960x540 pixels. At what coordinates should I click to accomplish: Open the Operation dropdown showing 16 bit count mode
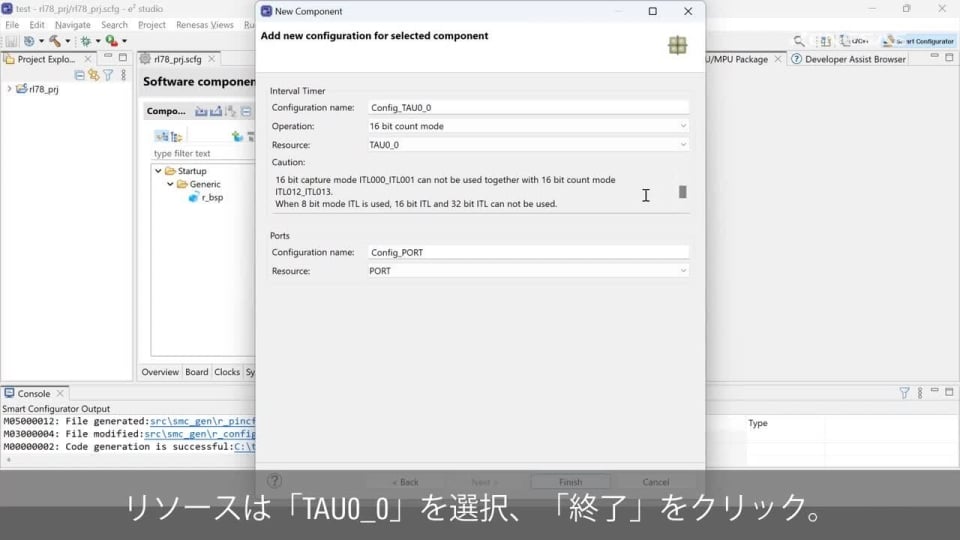click(528, 126)
